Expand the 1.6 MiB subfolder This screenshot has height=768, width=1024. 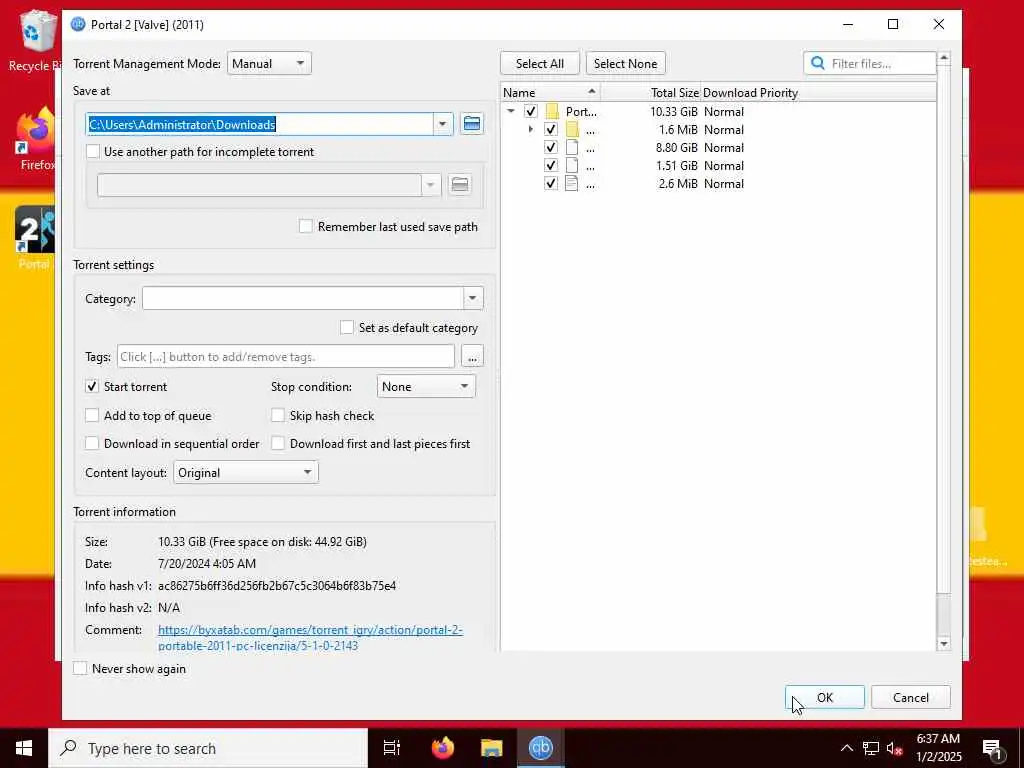[x=530, y=129]
